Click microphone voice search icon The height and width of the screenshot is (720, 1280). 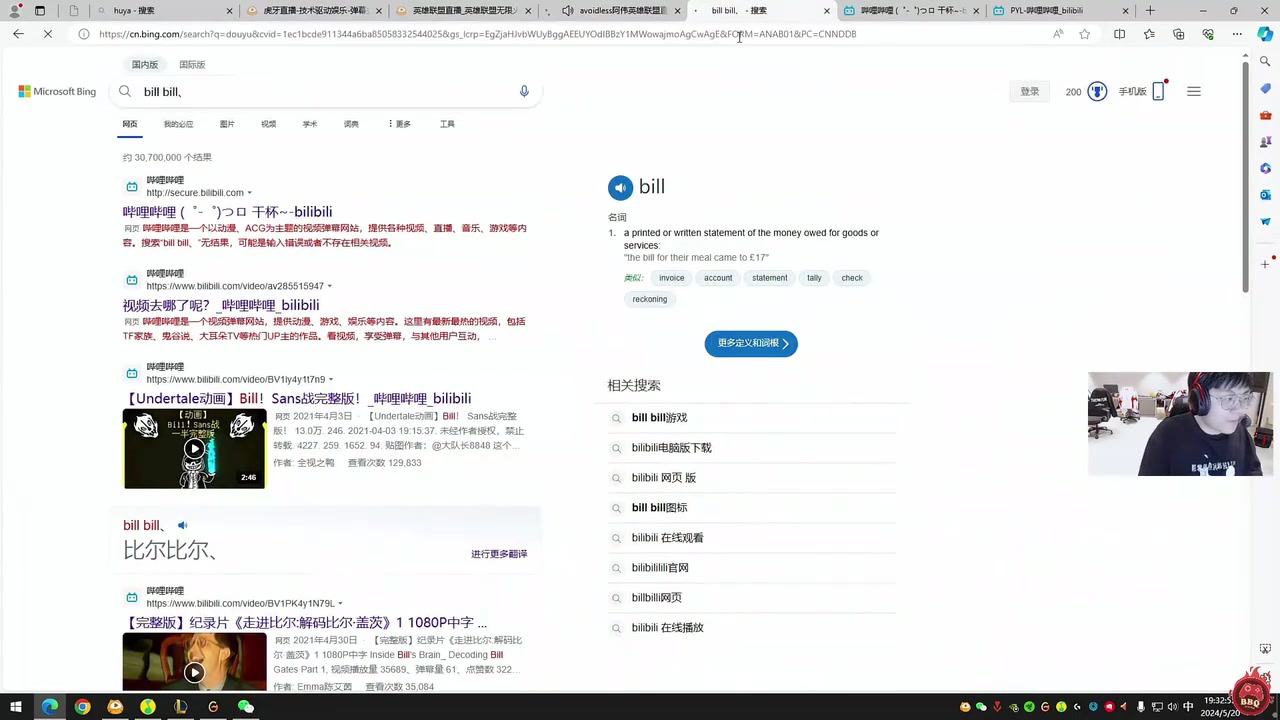[x=524, y=91]
